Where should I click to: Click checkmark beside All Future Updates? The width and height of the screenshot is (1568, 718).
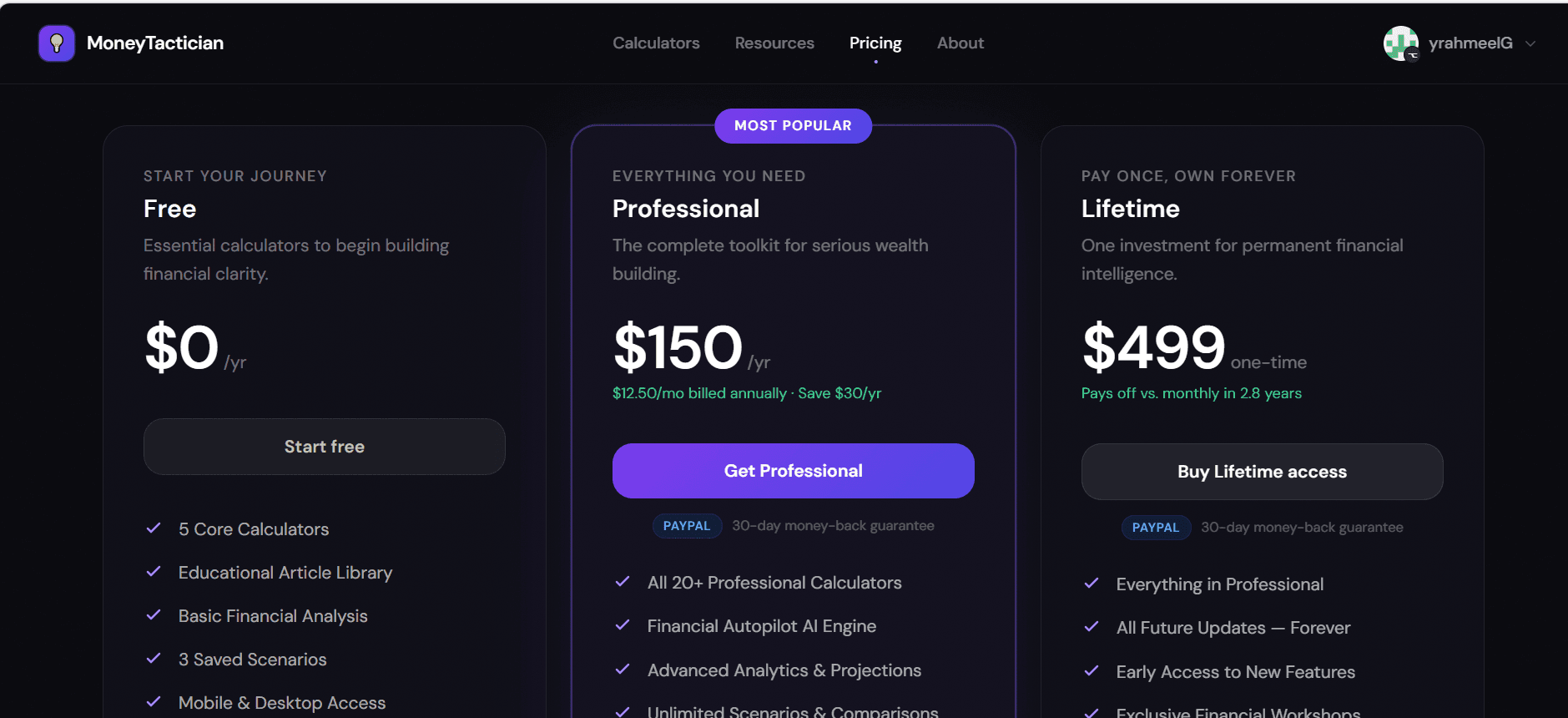1092,627
